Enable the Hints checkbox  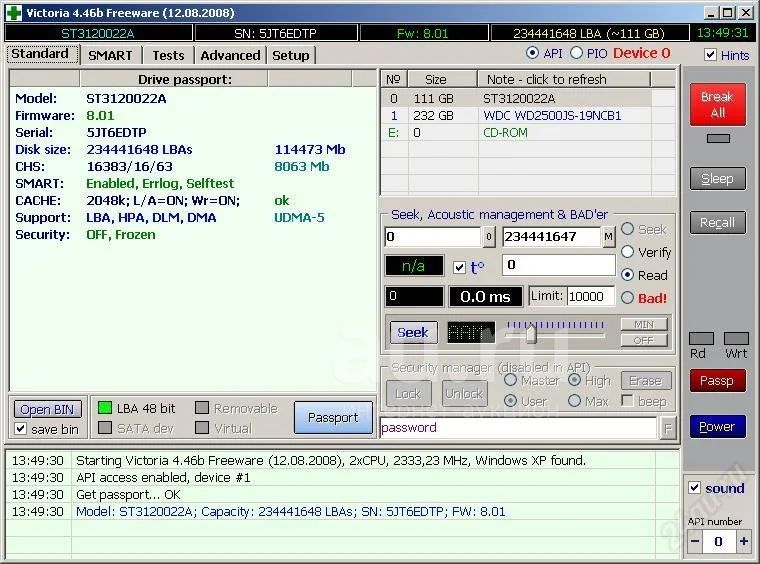[x=710, y=55]
